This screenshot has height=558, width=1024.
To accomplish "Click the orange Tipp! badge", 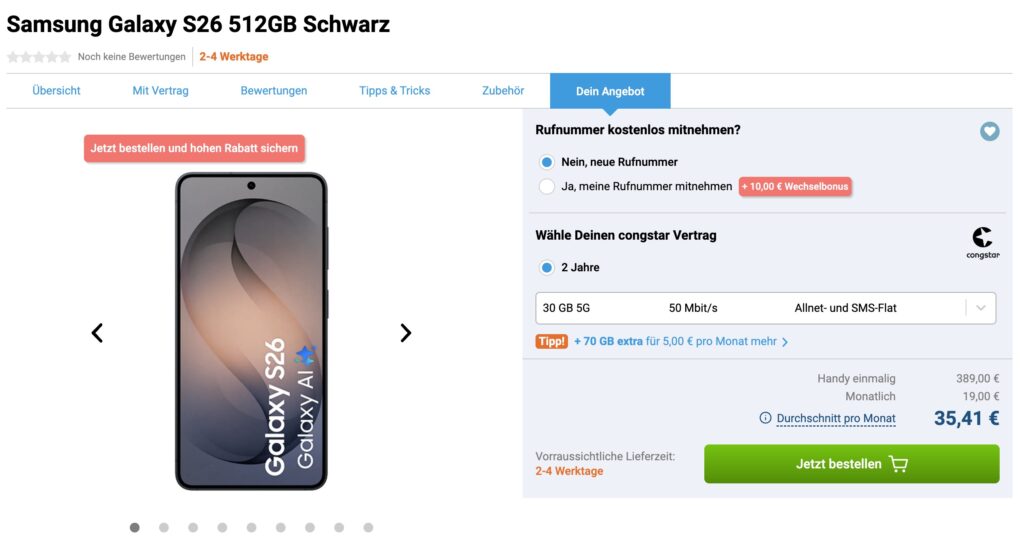I will click(552, 341).
